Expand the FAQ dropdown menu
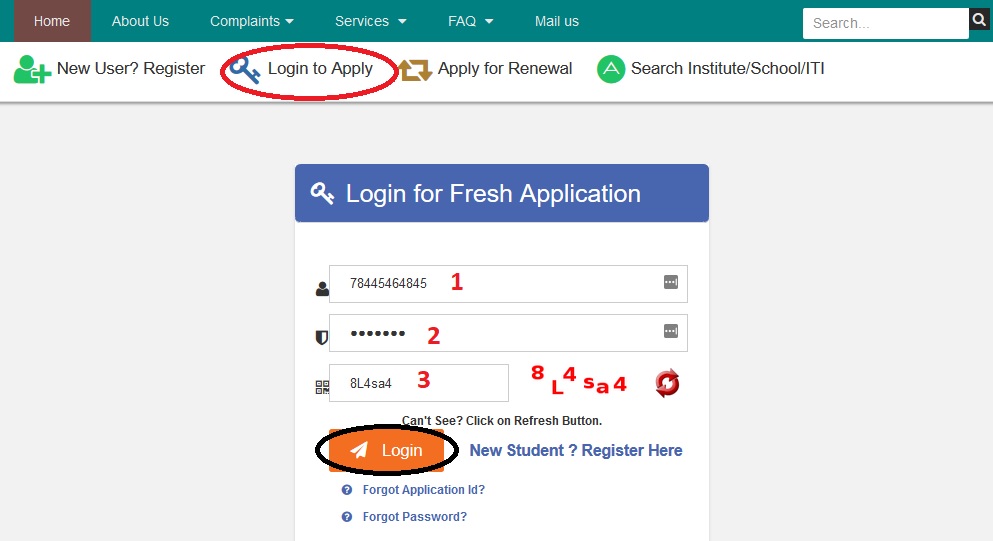The height and width of the screenshot is (541, 993). [471, 21]
